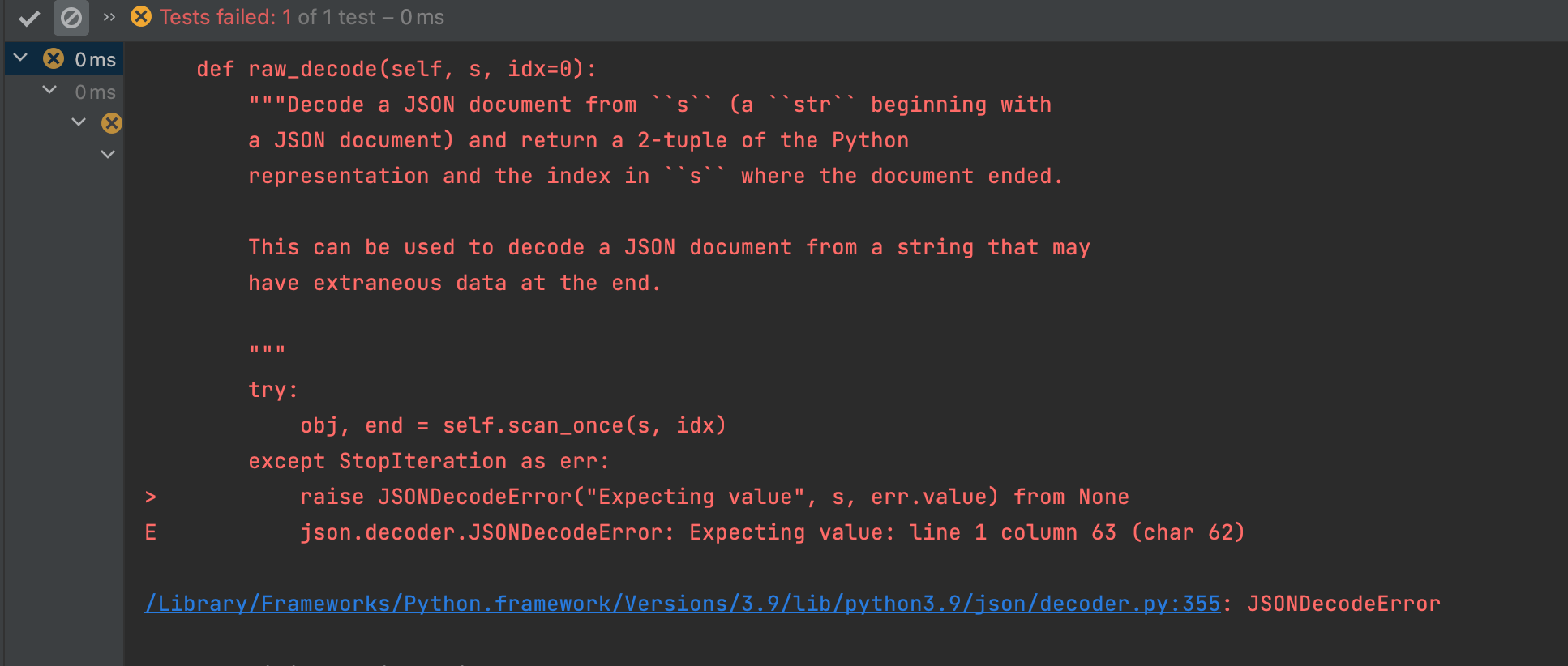Screen dimensions: 1568x666
Task: Toggle the Show Passed checkmark filter
Action: click(x=29, y=18)
